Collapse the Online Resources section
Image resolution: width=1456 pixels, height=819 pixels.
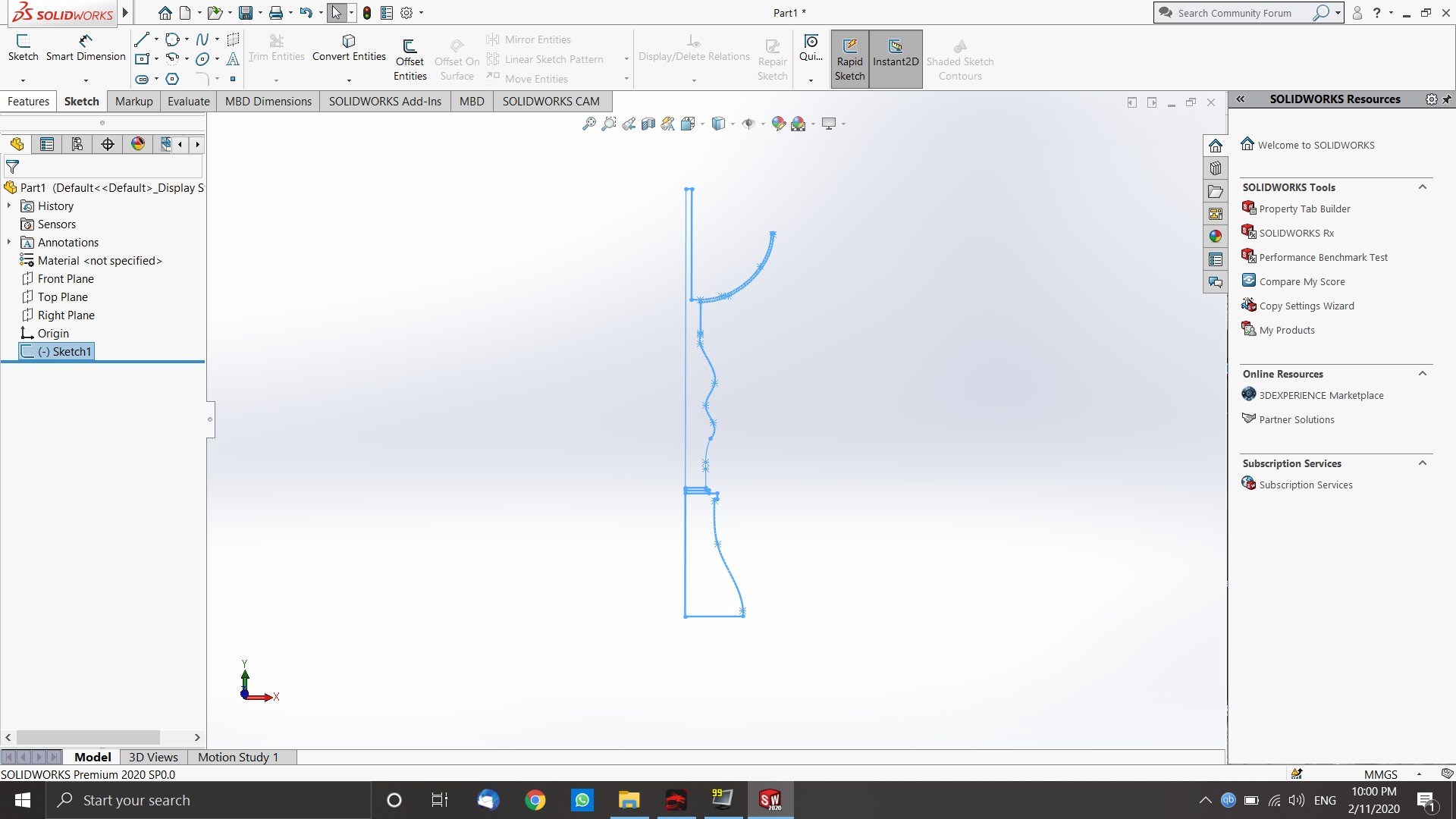(x=1423, y=374)
